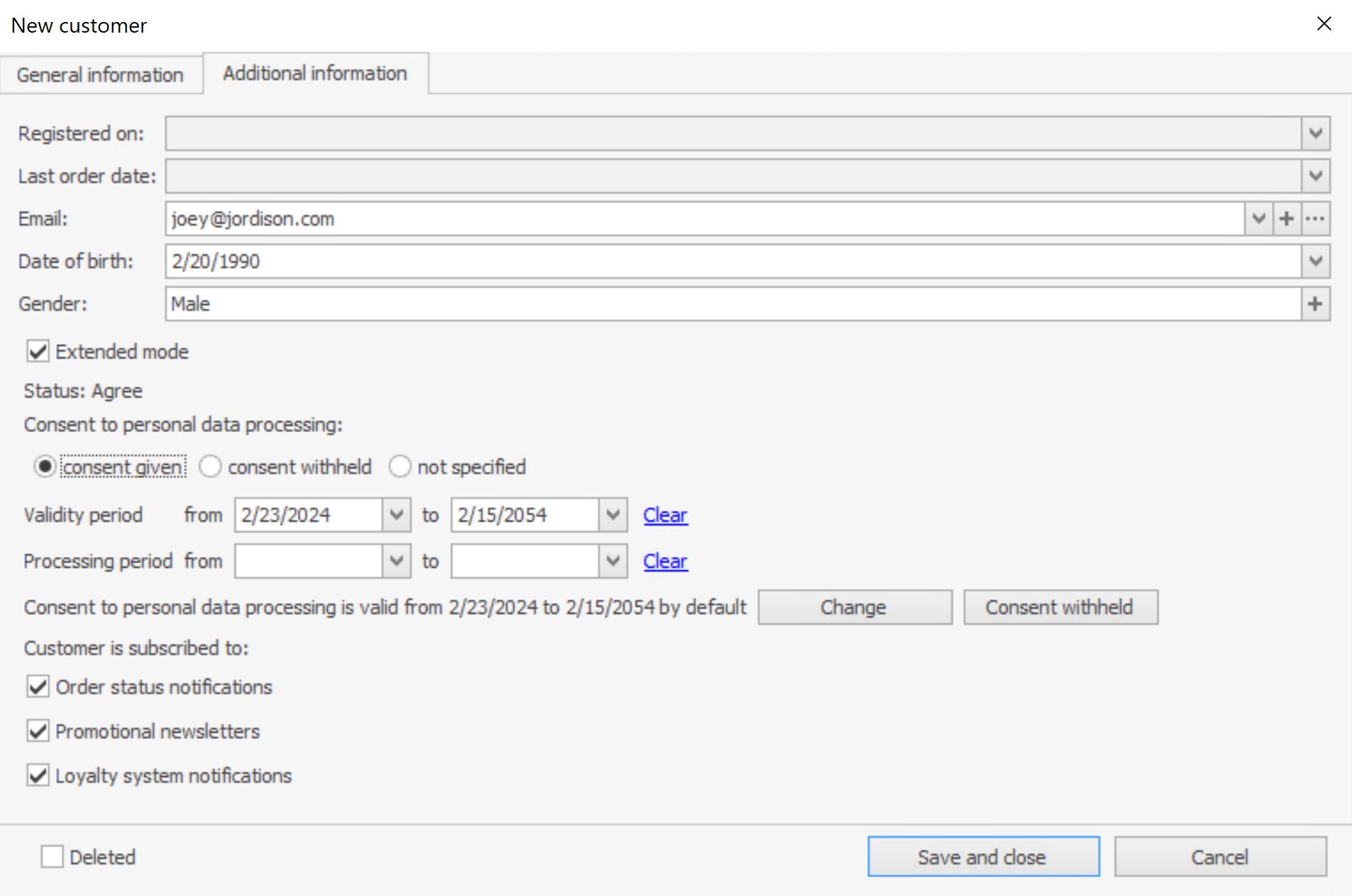1352x896 pixels.
Task: Mark the customer as Deleted
Action: pyautogui.click(x=53, y=857)
